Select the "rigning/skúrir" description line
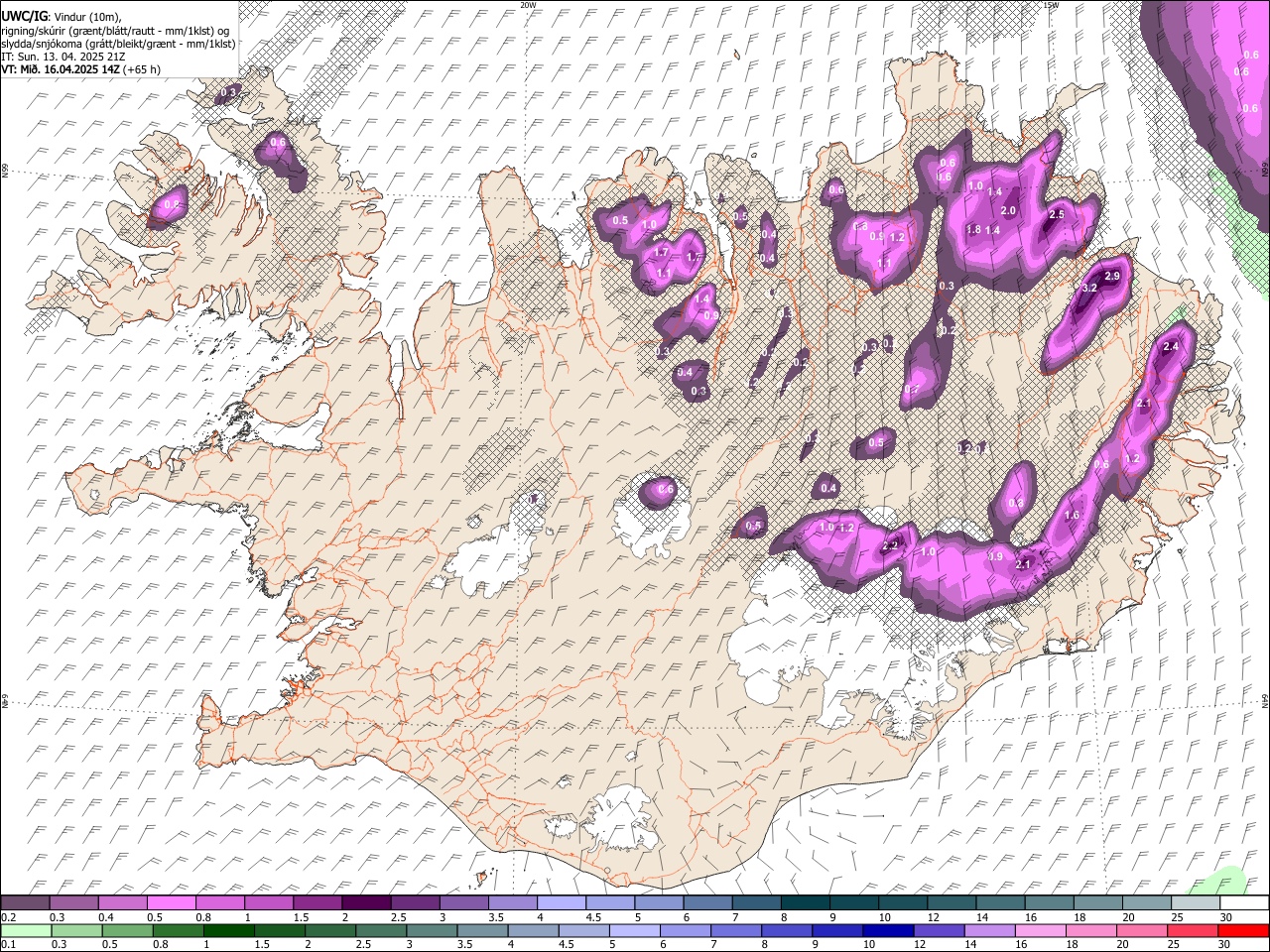Viewport: 1270px width, 952px height. point(116,31)
